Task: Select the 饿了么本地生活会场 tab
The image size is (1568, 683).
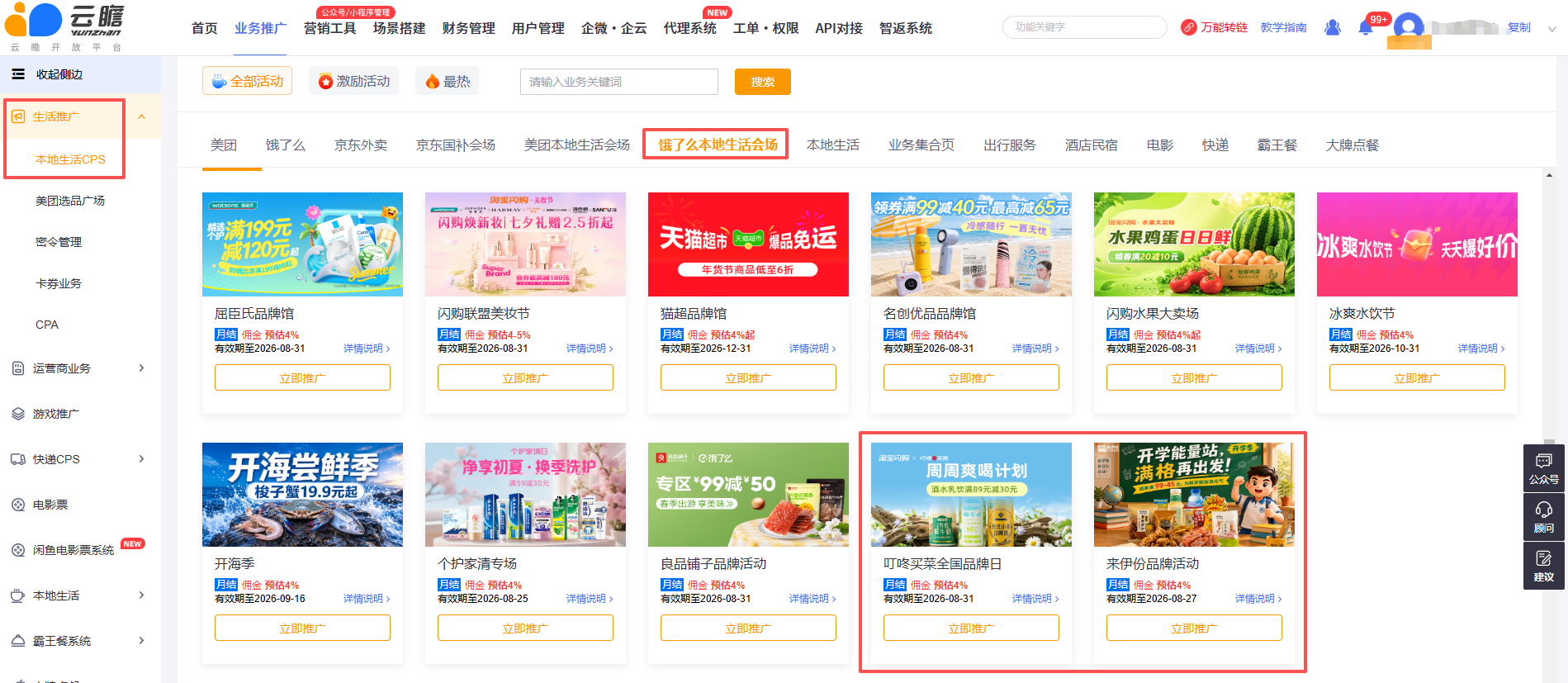Action: coord(718,145)
